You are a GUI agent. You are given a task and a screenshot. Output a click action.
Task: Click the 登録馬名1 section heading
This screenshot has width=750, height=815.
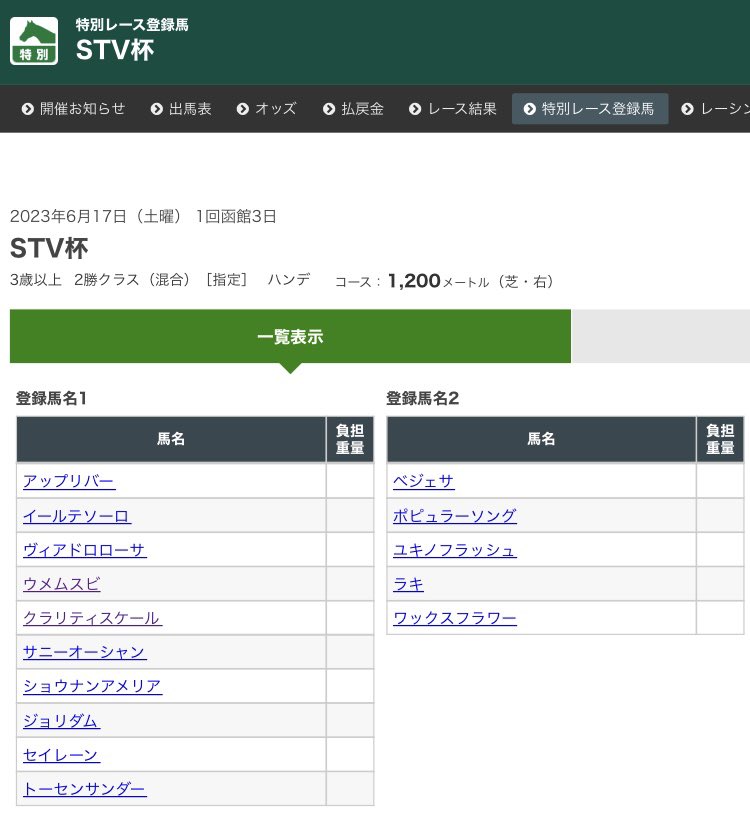coord(51,399)
